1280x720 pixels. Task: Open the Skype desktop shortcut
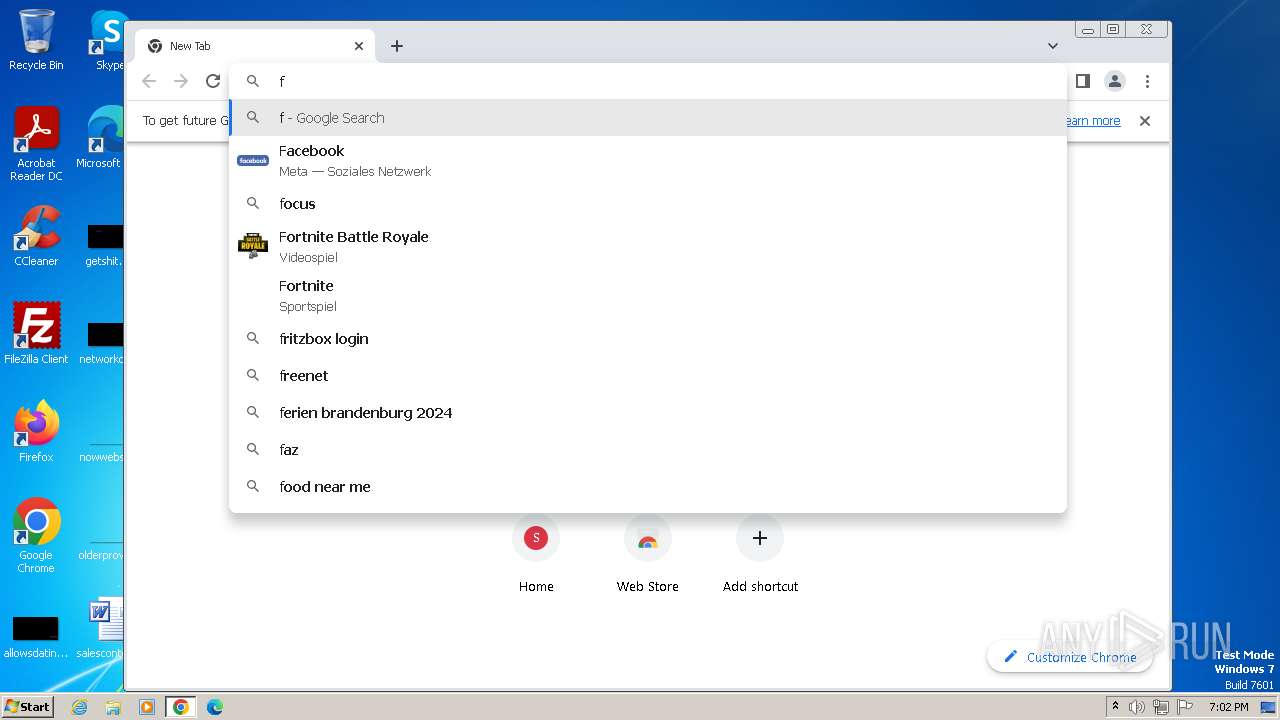pyautogui.click(x=108, y=40)
